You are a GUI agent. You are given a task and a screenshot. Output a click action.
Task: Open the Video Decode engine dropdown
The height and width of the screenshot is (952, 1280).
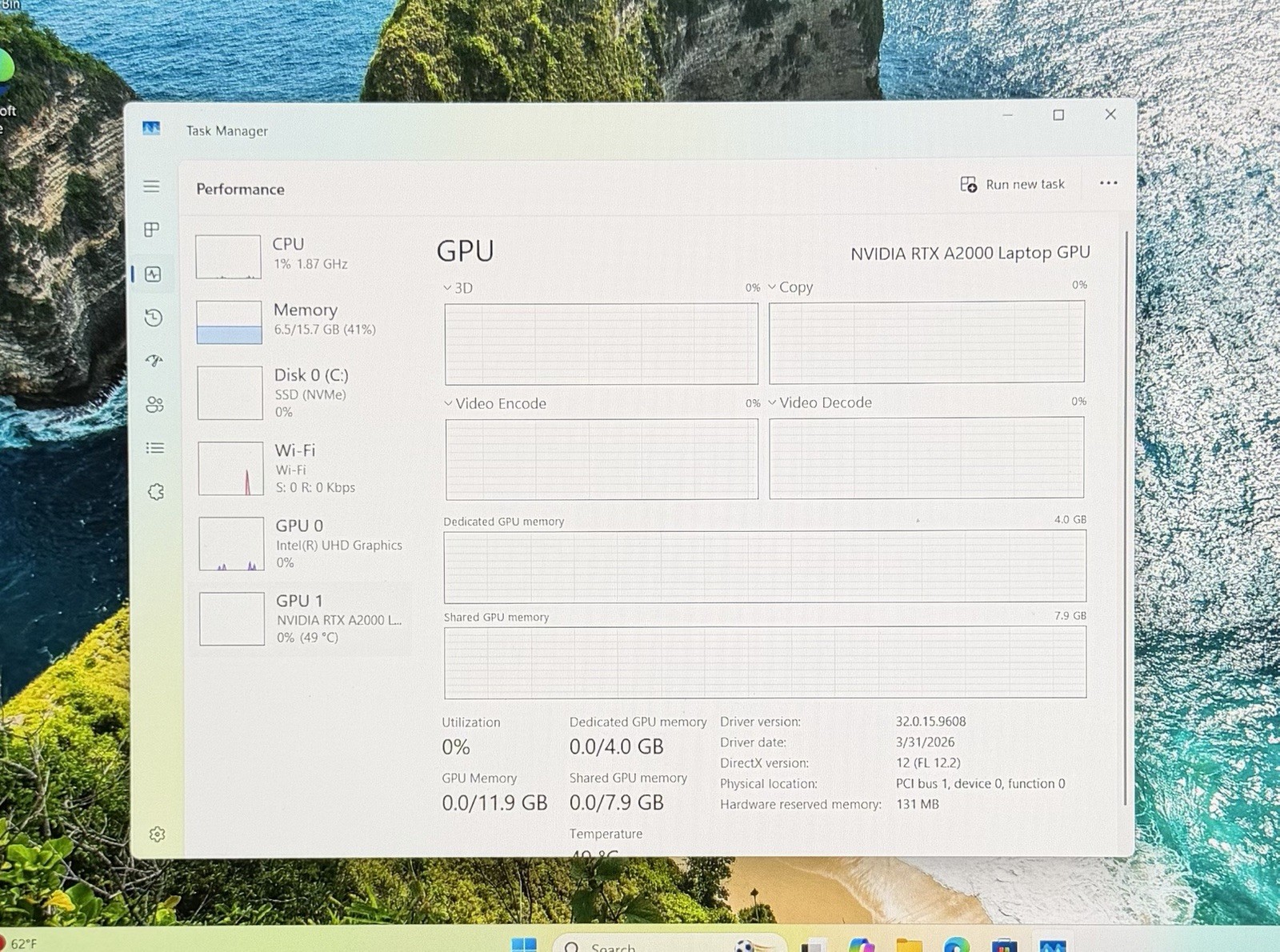[x=820, y=402]
